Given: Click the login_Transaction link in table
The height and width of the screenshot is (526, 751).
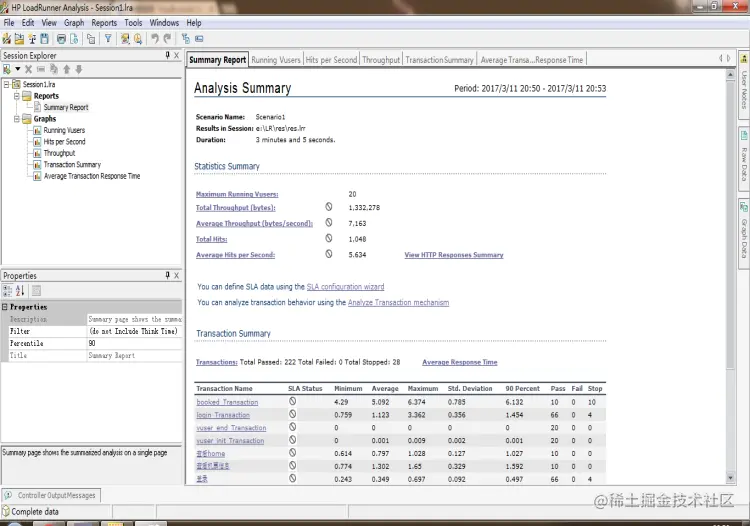Looking at the screenshot, I should point(223,415).
